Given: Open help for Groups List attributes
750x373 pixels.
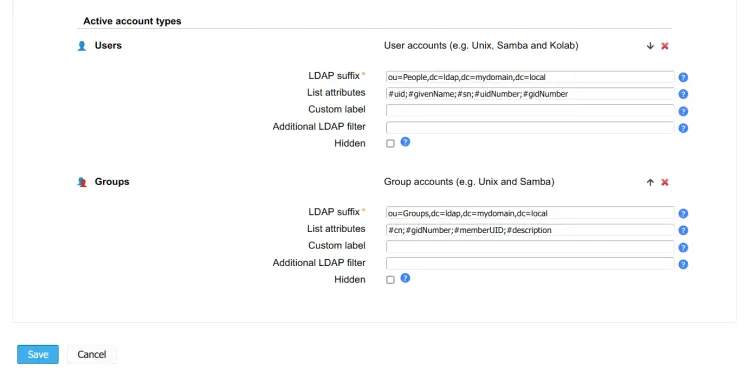Looking at the screenshot, I should [683, 230].
